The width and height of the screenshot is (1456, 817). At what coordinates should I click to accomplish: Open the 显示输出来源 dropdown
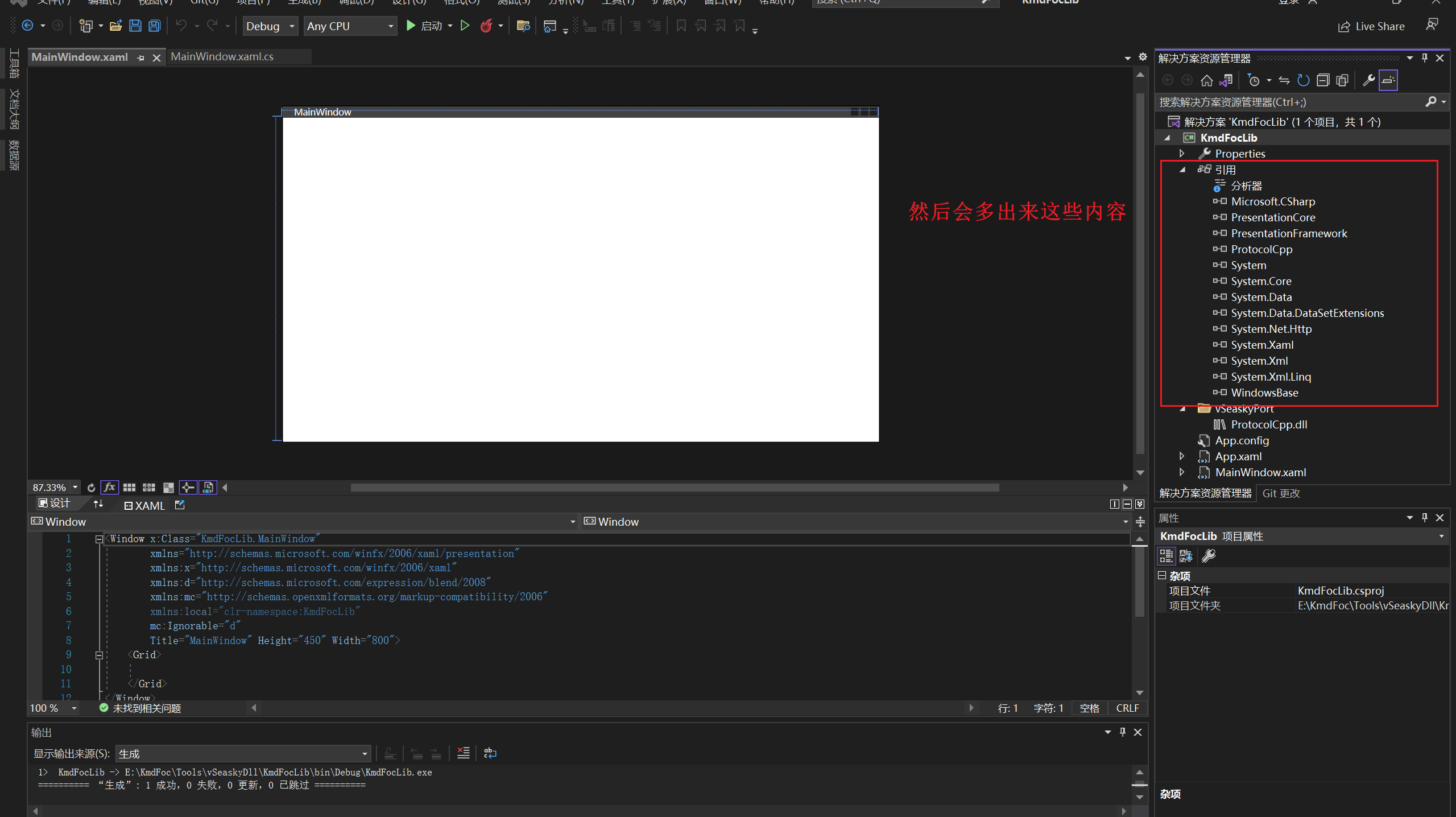point(243,754)
